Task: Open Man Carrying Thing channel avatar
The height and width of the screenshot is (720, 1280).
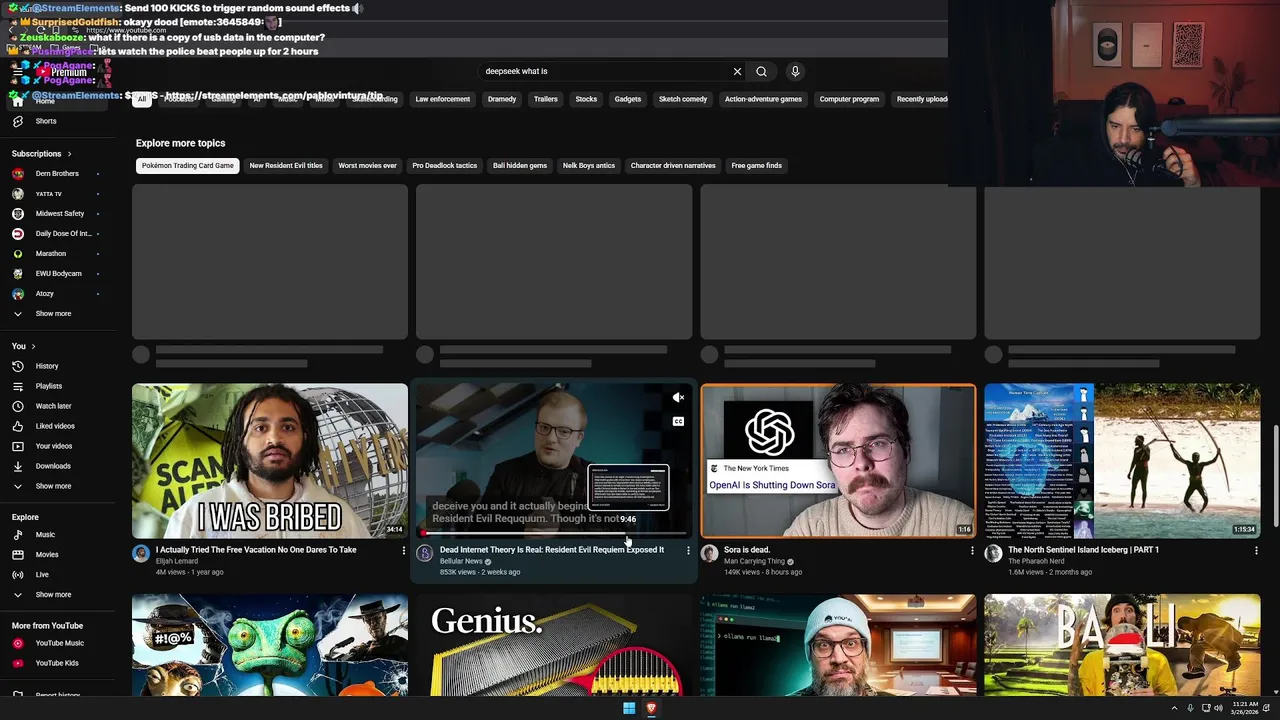Action: coord(709,553)
